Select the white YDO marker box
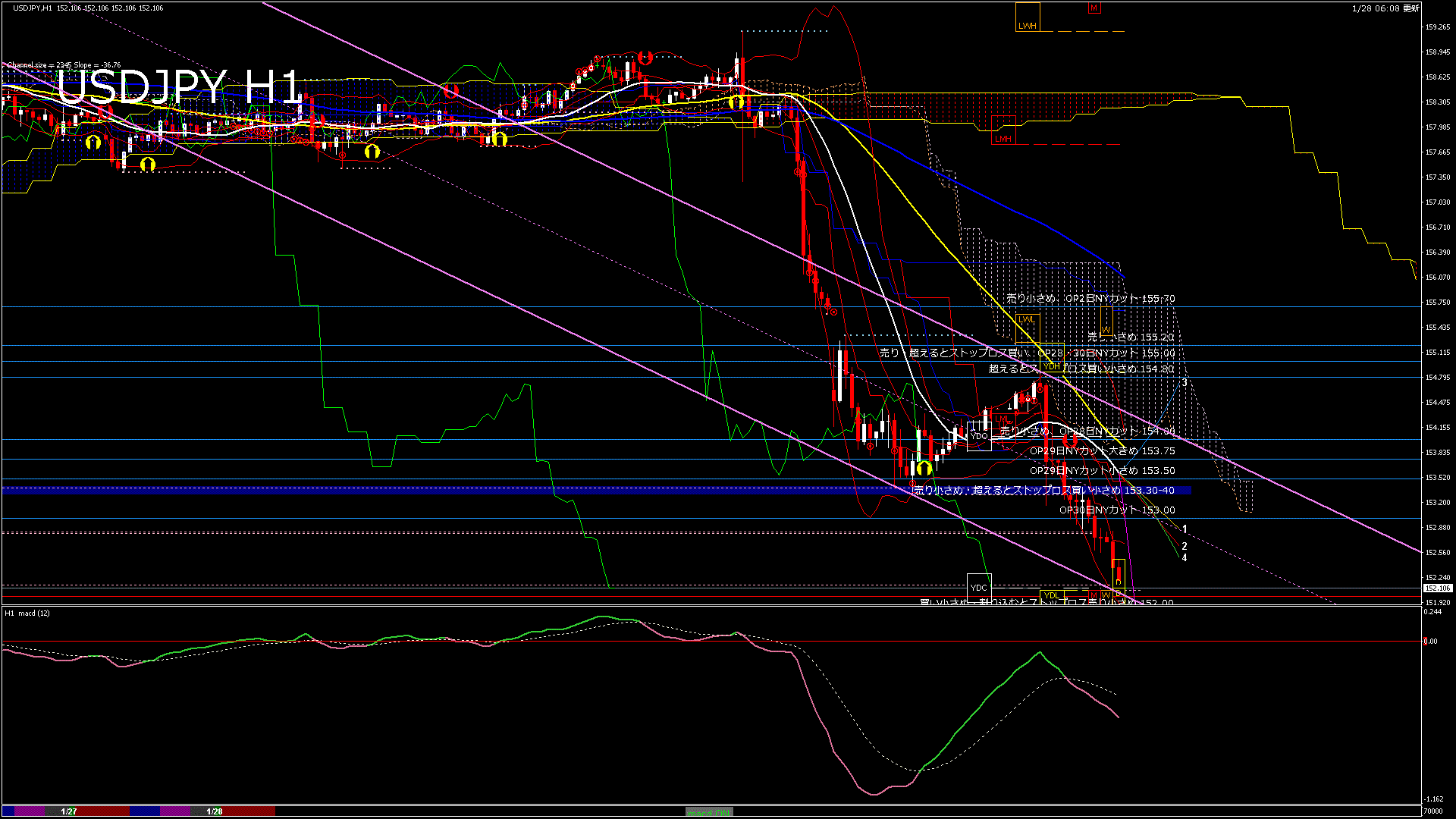 click(x=979, y=436)
